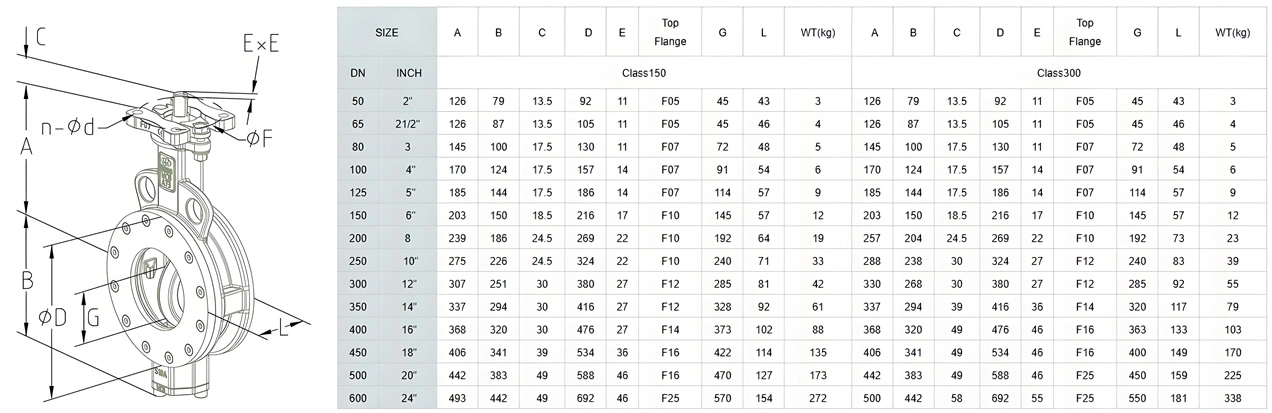This screenshot has height=413, width=1272.
Task: Click the DN column header
Action: (x=358, y=73)
